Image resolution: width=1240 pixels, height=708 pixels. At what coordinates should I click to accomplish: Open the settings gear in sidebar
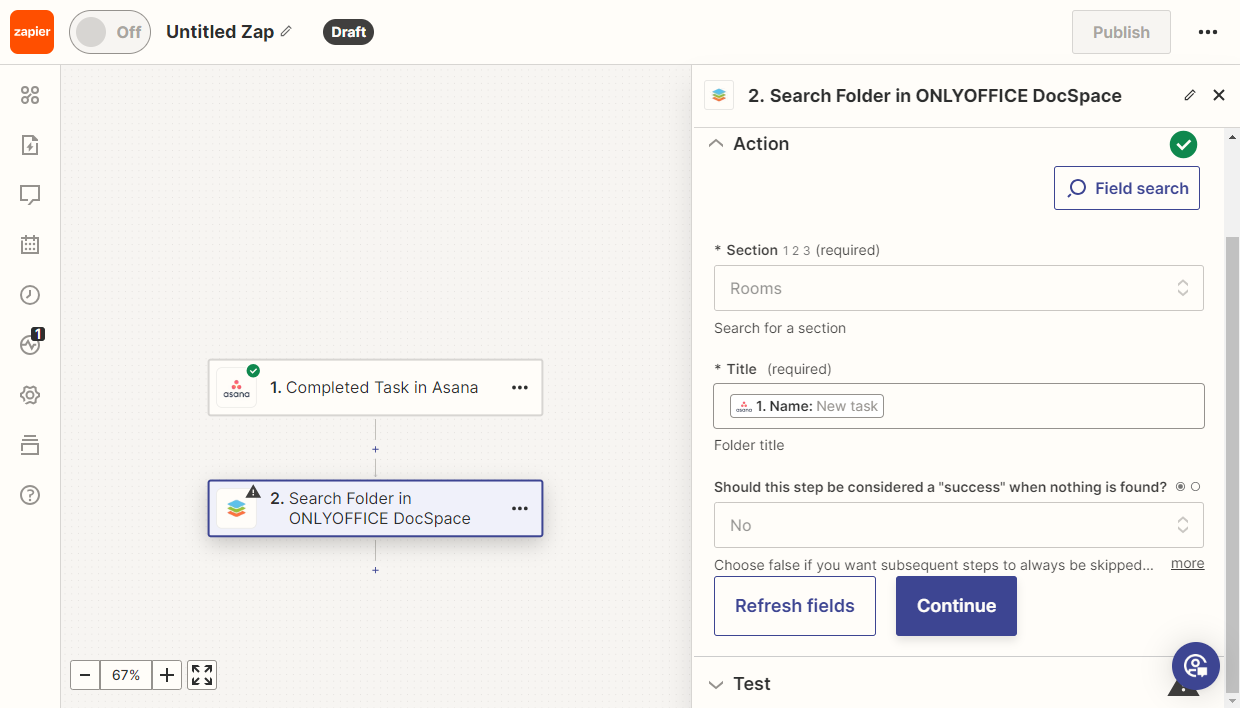pyautogui.click(x=30, y=395)
